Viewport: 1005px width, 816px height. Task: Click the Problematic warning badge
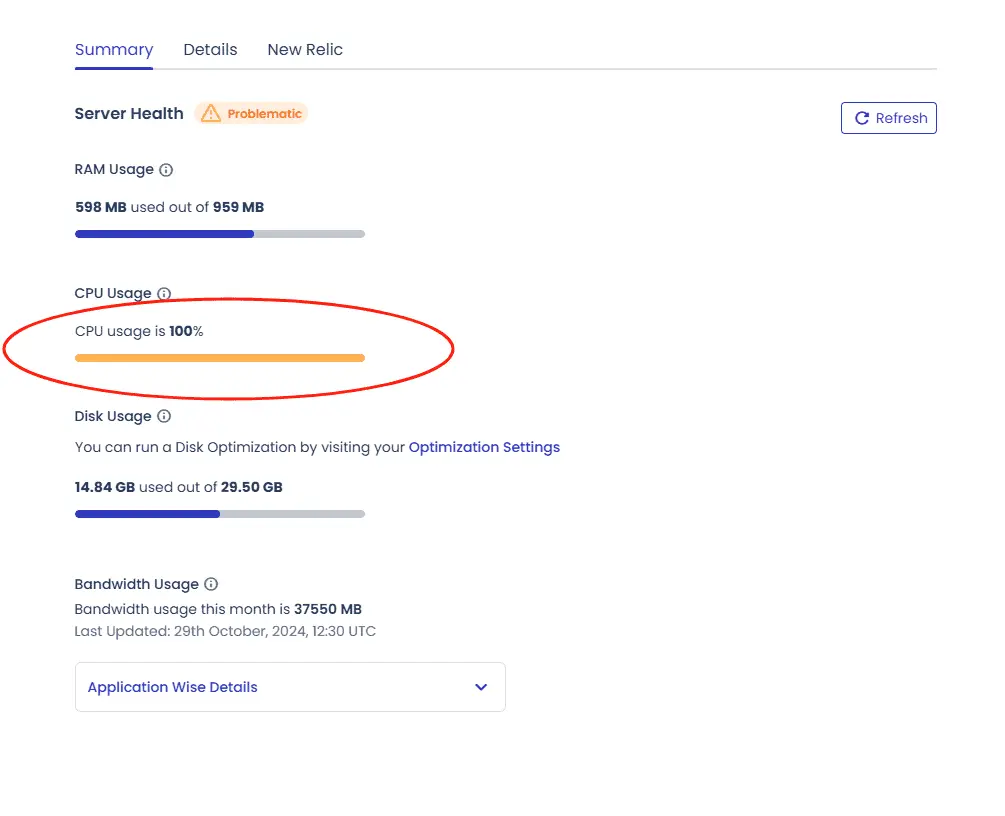tap(251, 113)
